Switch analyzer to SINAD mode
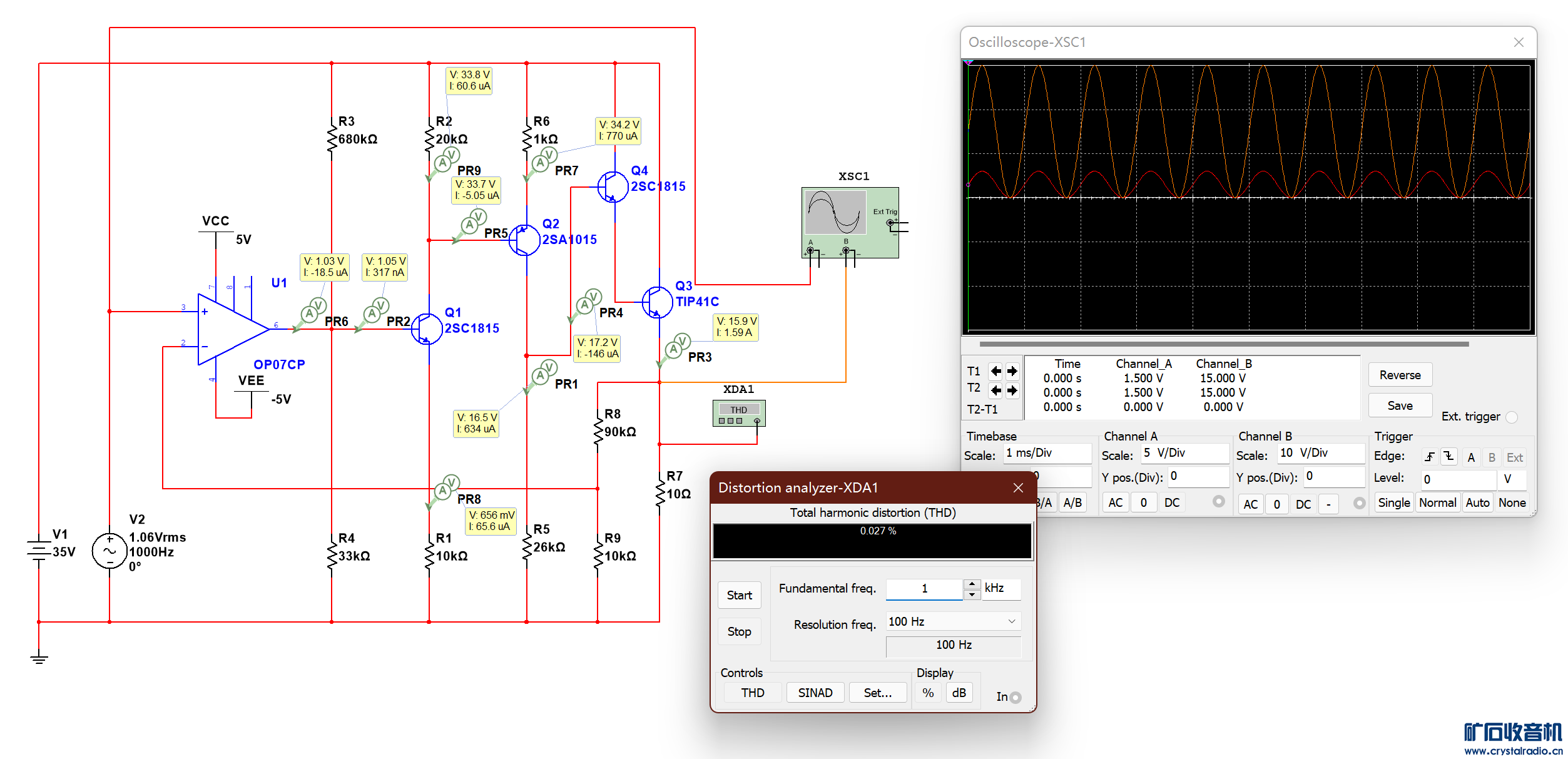 (815, 693)
